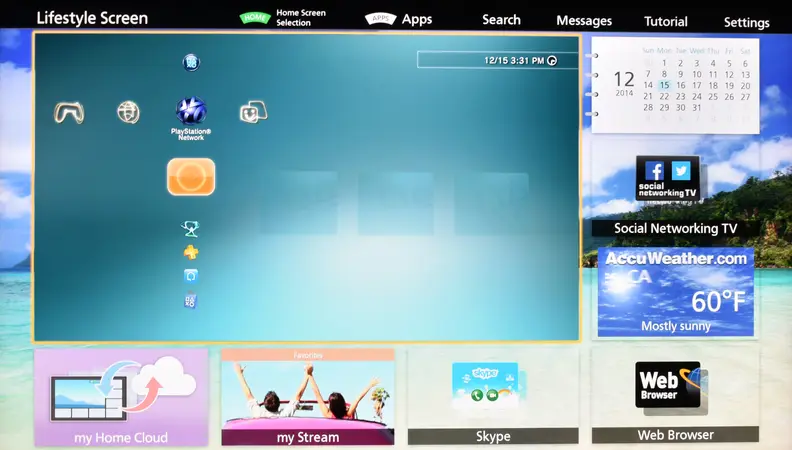792x450 pixels.
Task: Click the 60°F temperature reading
Action: tap(718, 302)
